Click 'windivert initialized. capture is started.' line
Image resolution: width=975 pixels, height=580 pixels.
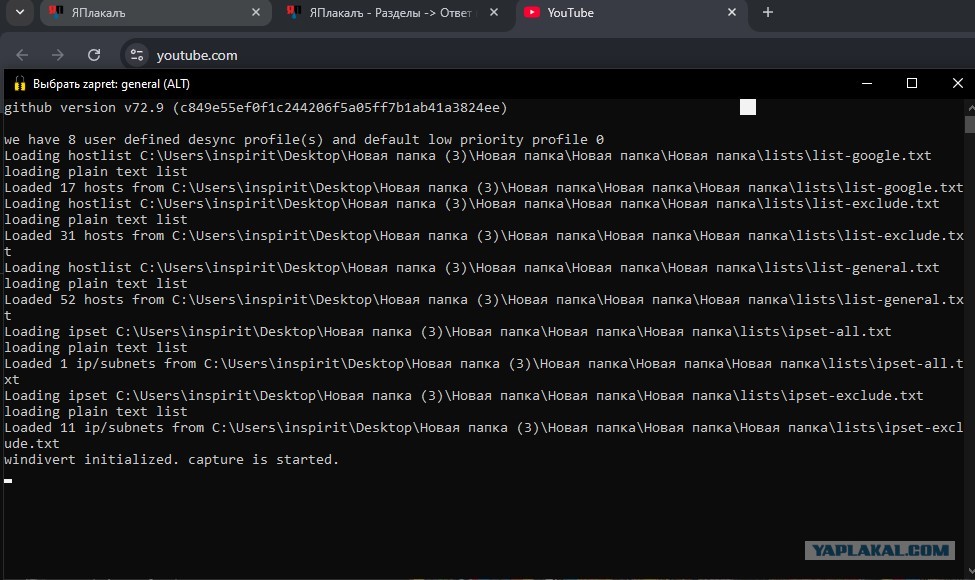[x=171, y=459]
